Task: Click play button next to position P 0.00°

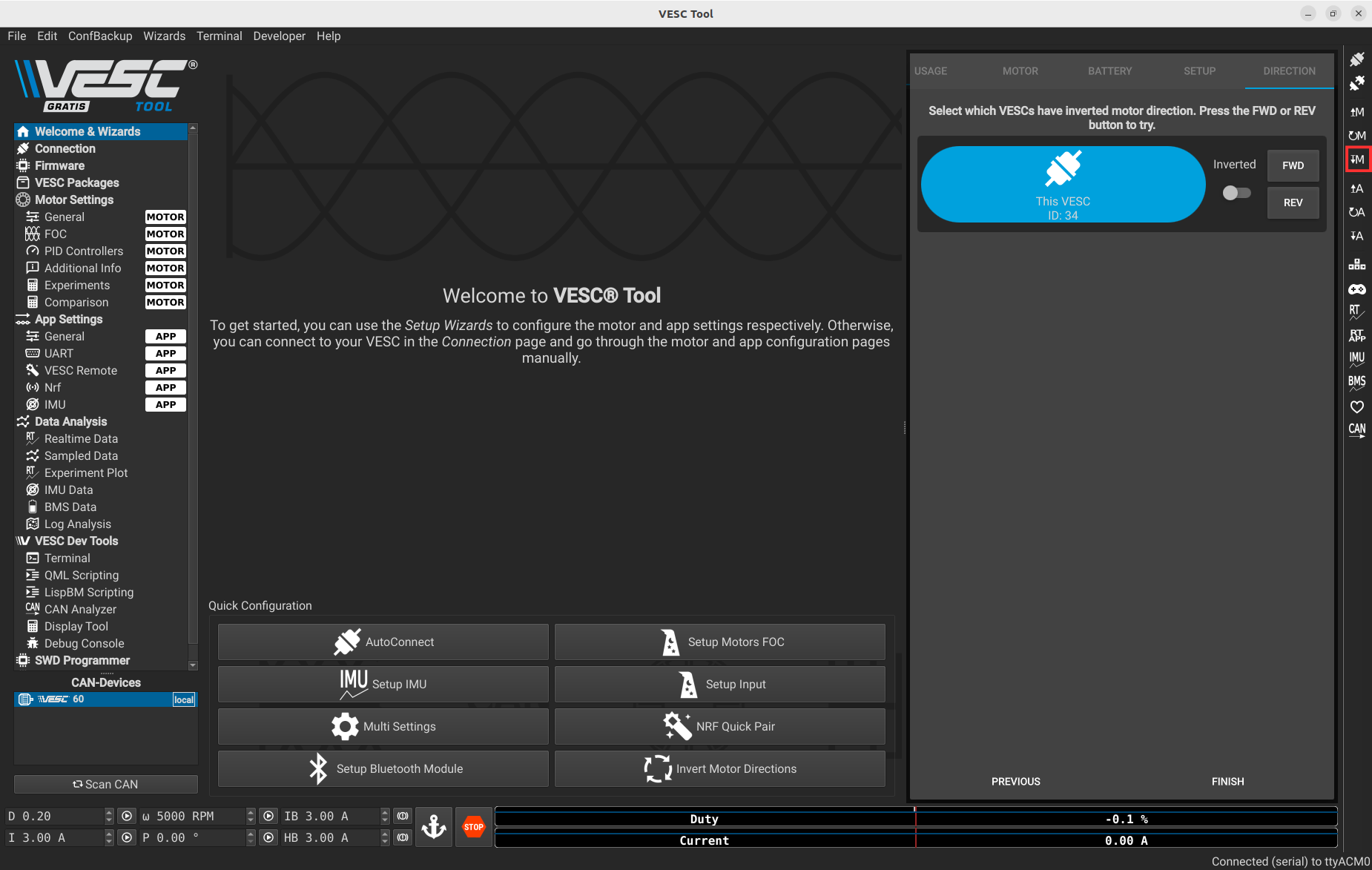Action: 268,837
